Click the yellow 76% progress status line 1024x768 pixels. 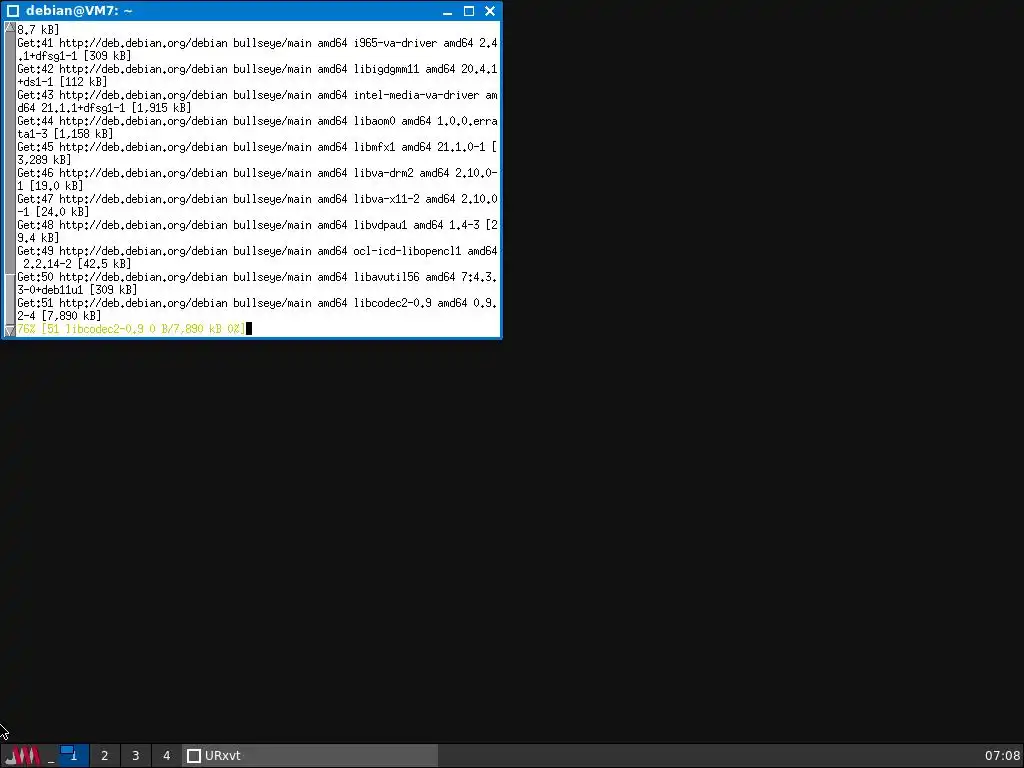pyautogui.click(x=131, y=328)
